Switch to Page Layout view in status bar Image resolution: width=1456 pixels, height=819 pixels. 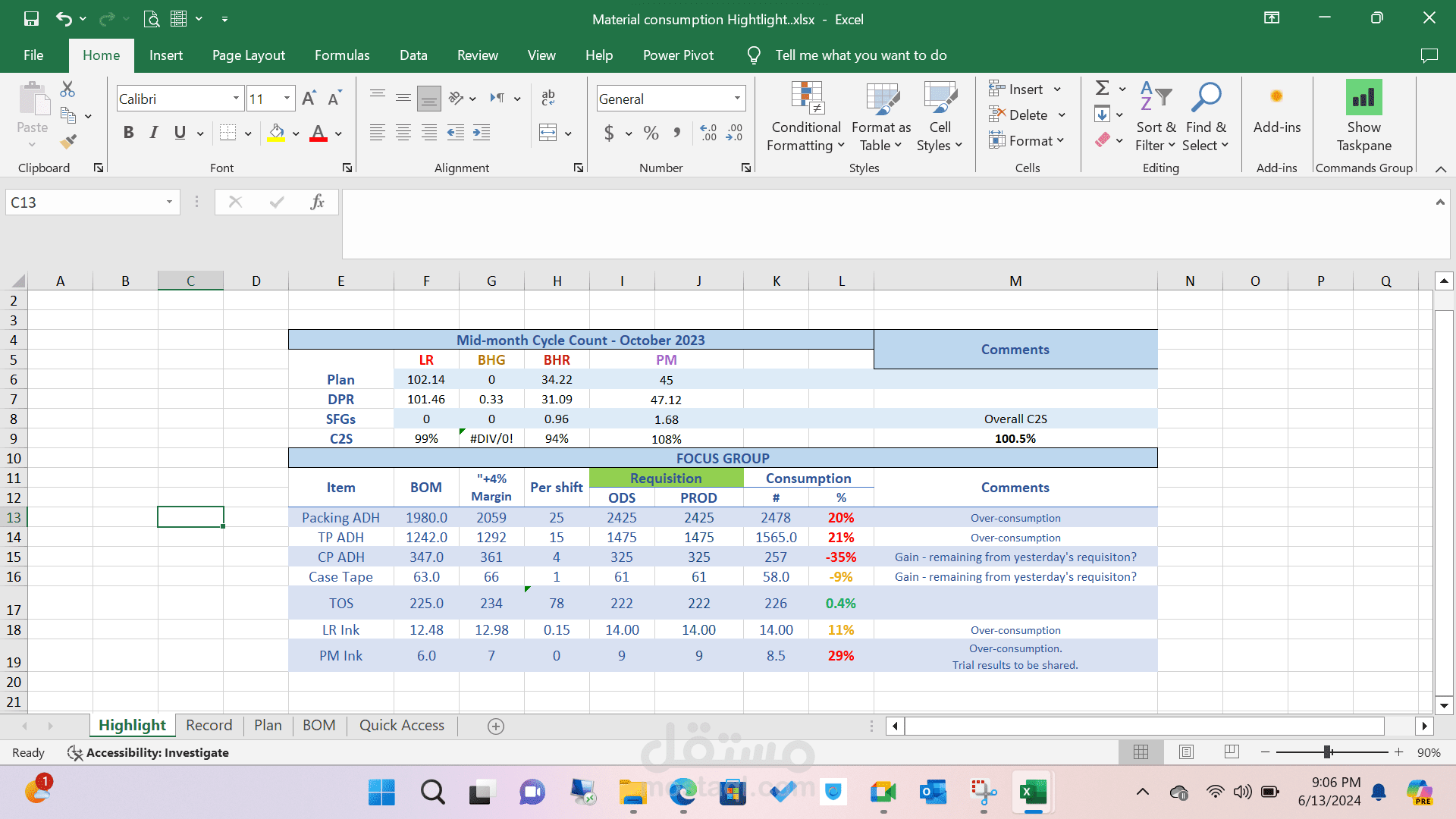pyautogui.click(x=1186, y=752)
